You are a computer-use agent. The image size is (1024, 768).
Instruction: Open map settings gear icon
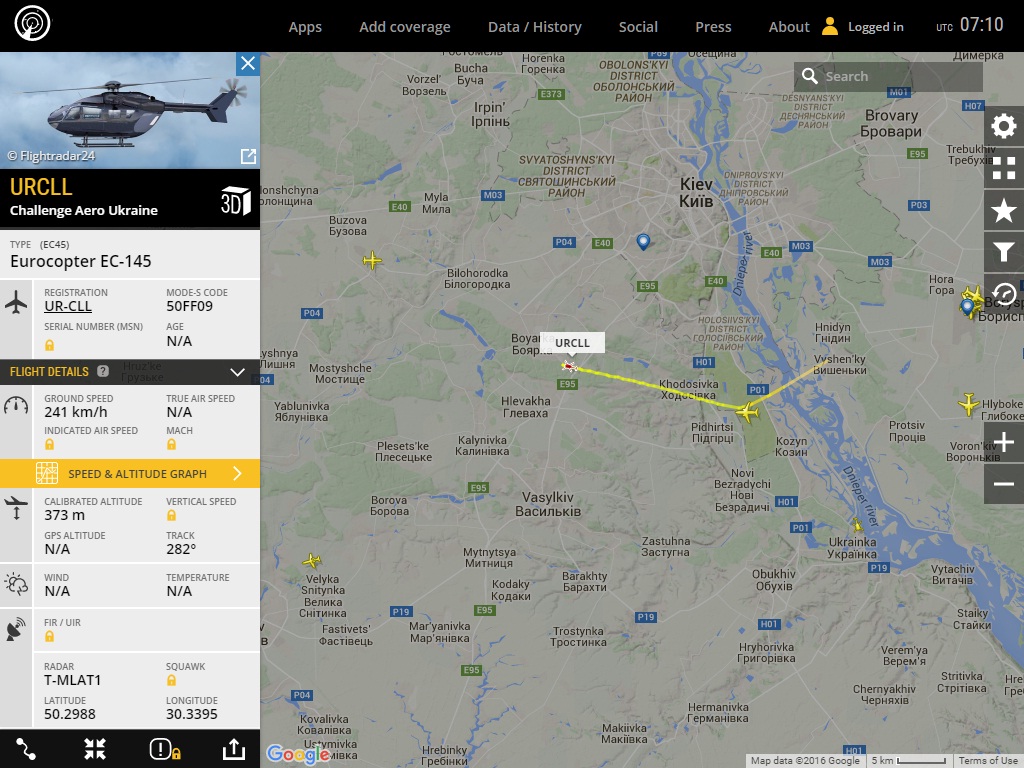pyautogui.click(x=1004, y=126)
